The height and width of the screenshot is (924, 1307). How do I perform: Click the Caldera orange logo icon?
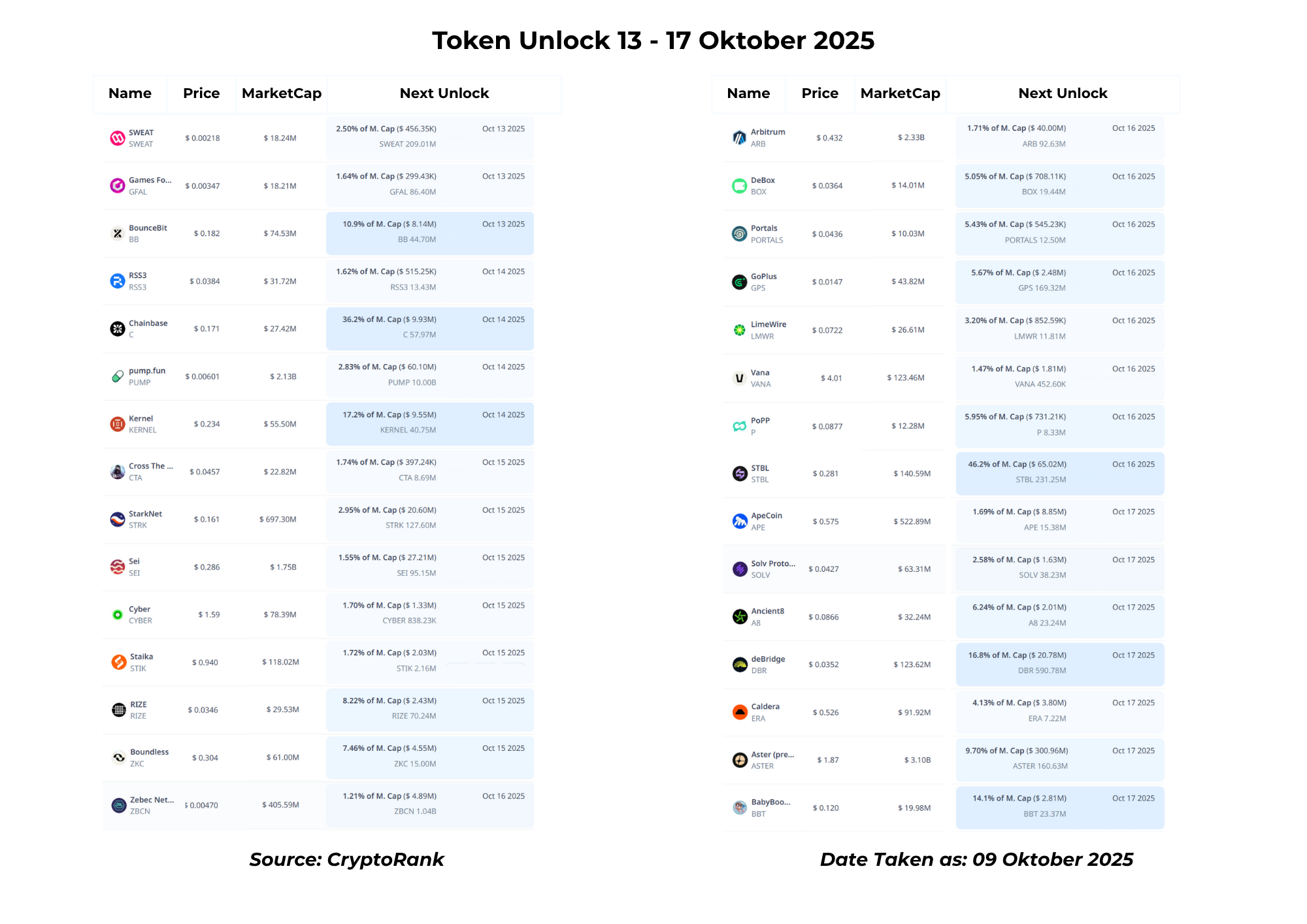740,712
